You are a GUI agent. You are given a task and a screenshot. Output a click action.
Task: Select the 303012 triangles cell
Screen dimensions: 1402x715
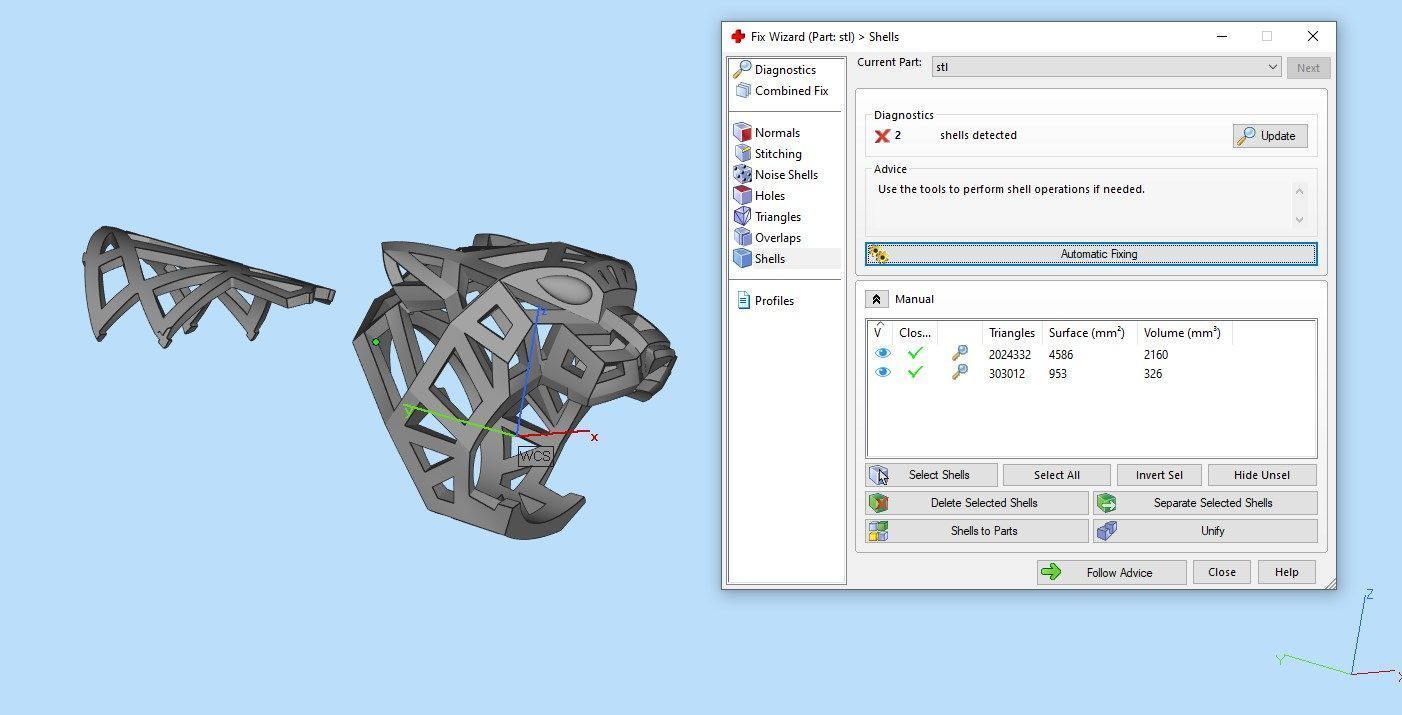[1005, 374]
